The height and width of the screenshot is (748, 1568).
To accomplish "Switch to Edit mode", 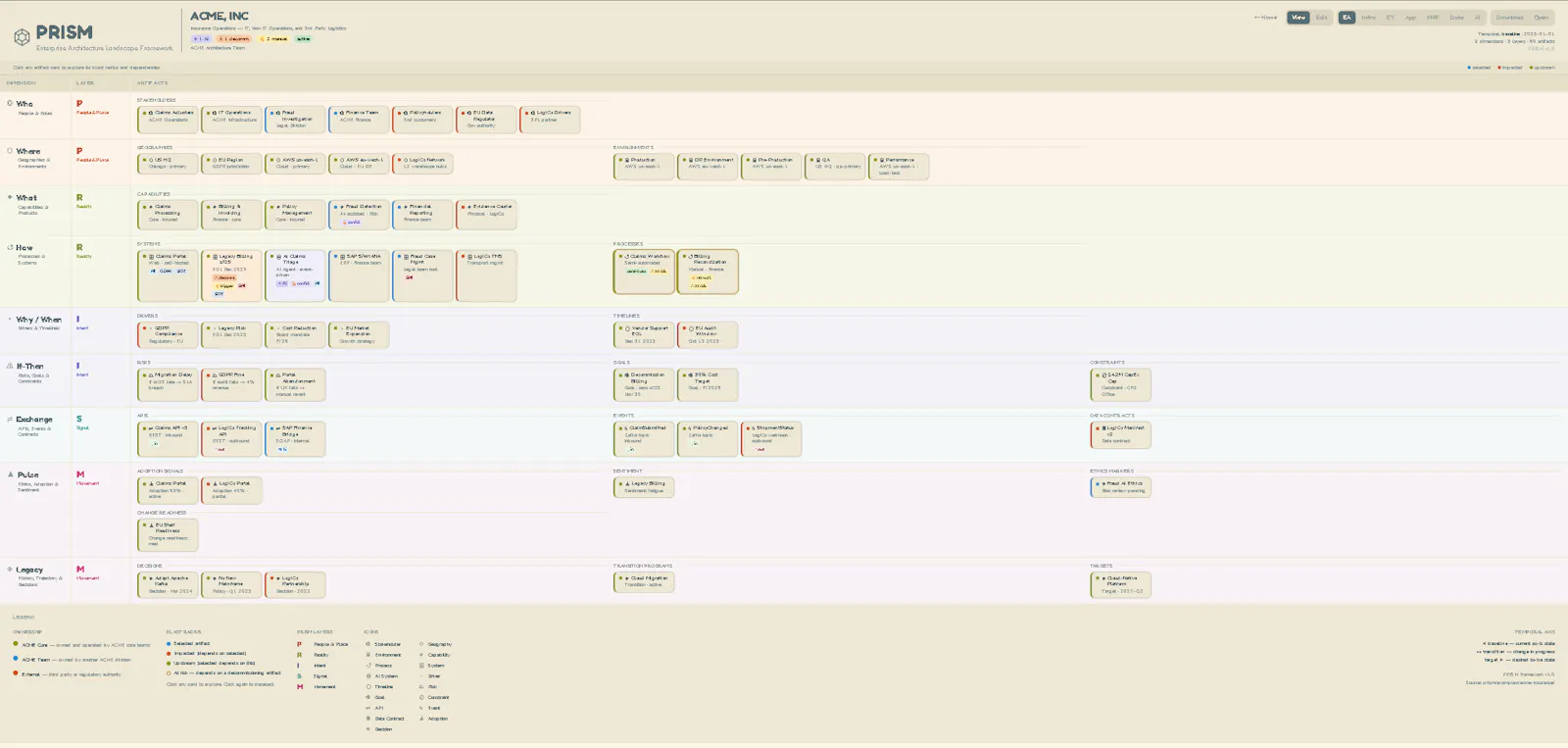I will pyautogui.click(x=1321, y=18).
